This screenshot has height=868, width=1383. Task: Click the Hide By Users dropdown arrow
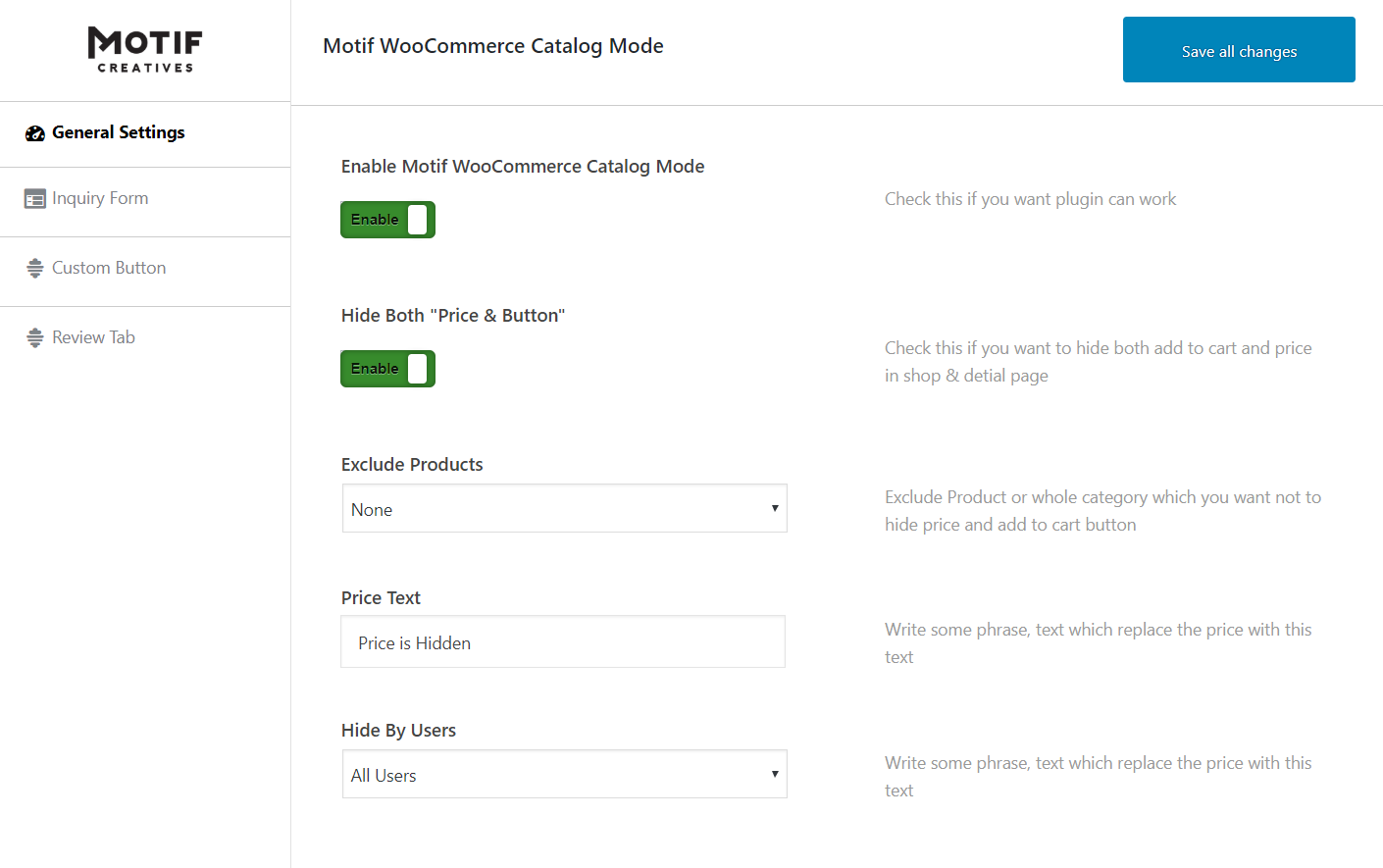tap(772, 774)
